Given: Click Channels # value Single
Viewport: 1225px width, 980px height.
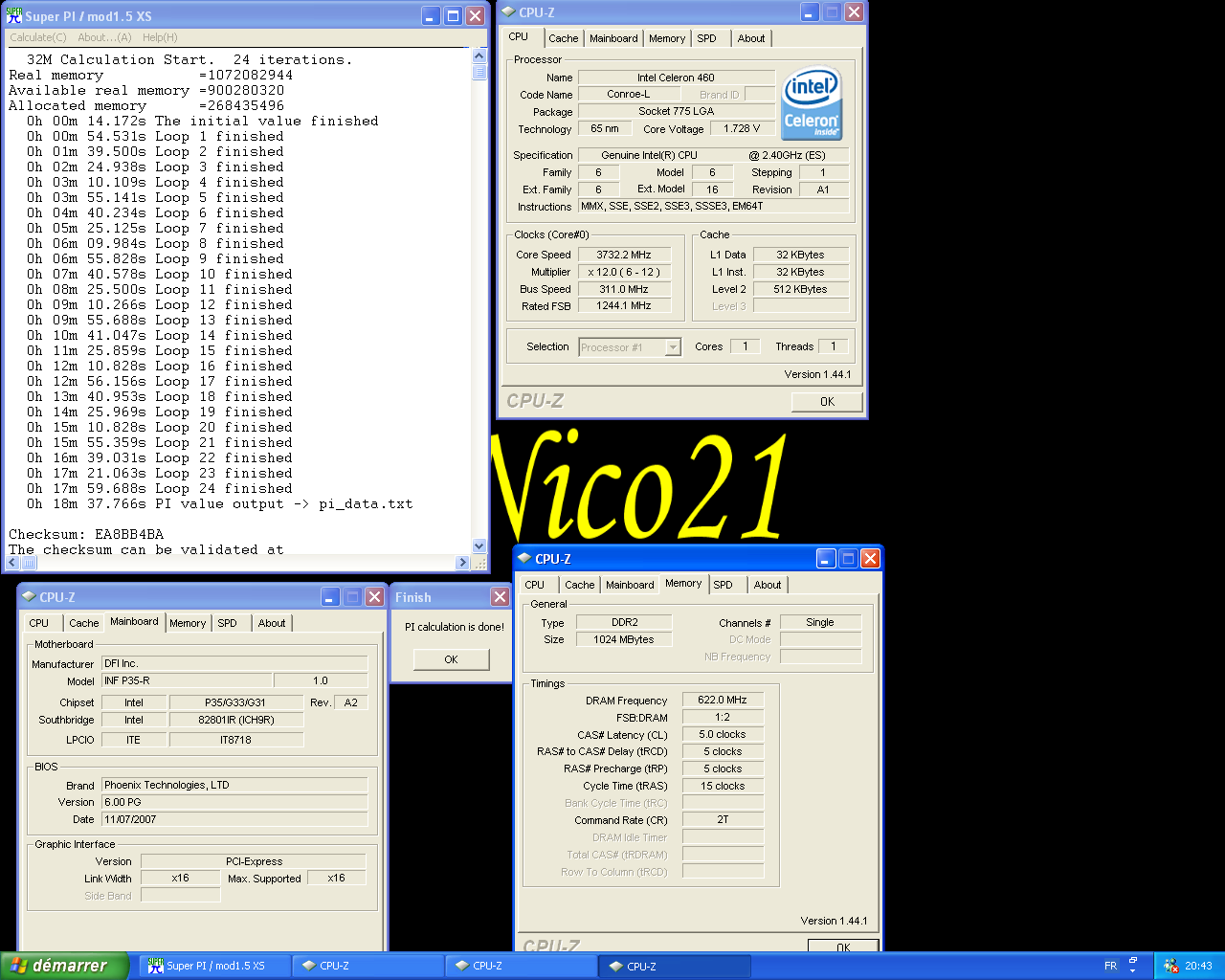Looking at the screenshot, I should tap(820, 622).
